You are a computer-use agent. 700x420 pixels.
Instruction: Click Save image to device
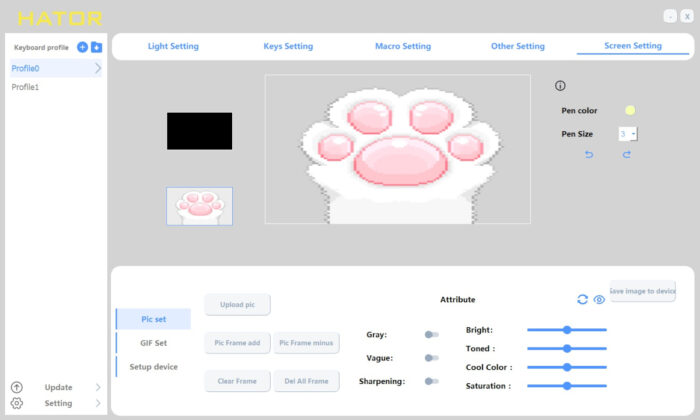(642, 291)
